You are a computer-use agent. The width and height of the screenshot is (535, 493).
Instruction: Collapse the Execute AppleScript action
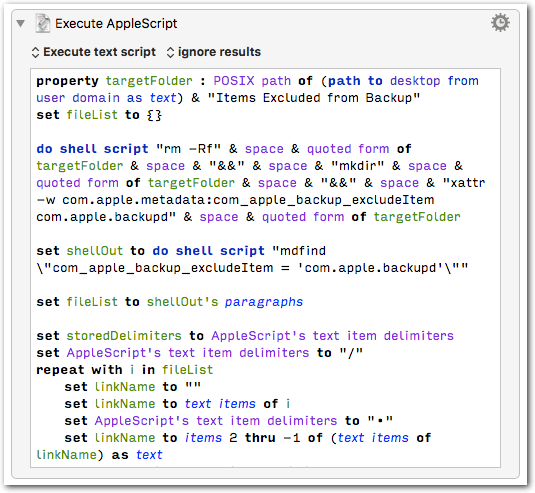click(x=20, y=23)
